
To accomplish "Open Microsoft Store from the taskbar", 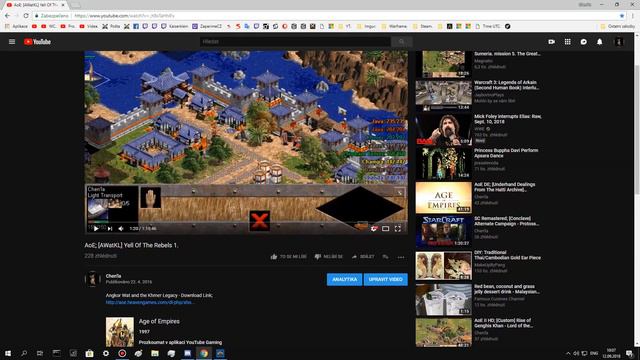I will point(89,353).
